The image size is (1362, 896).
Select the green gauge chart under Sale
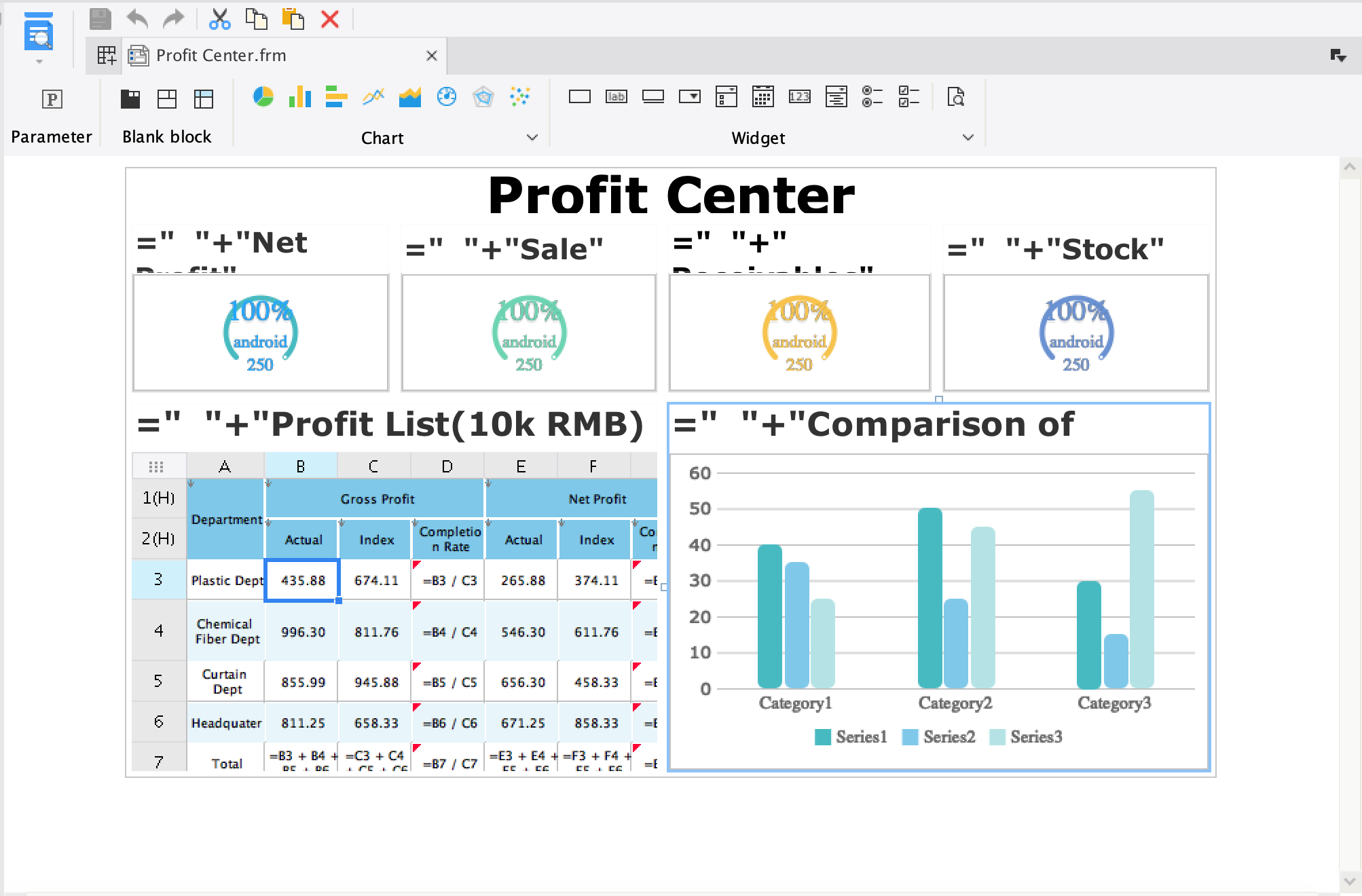(x=528, y=333)
